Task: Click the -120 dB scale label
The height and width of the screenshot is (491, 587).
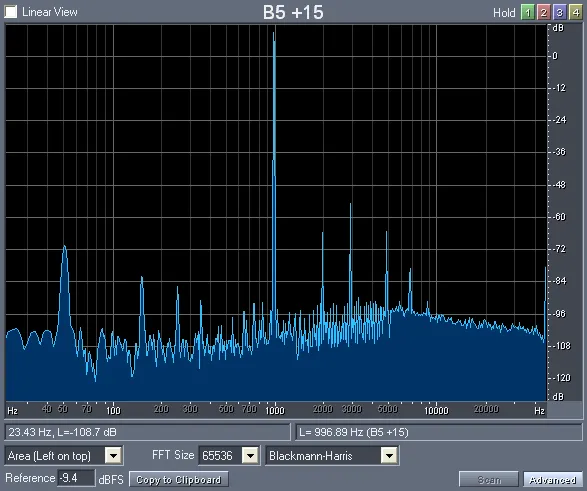Action: click(x=561, y=378)
